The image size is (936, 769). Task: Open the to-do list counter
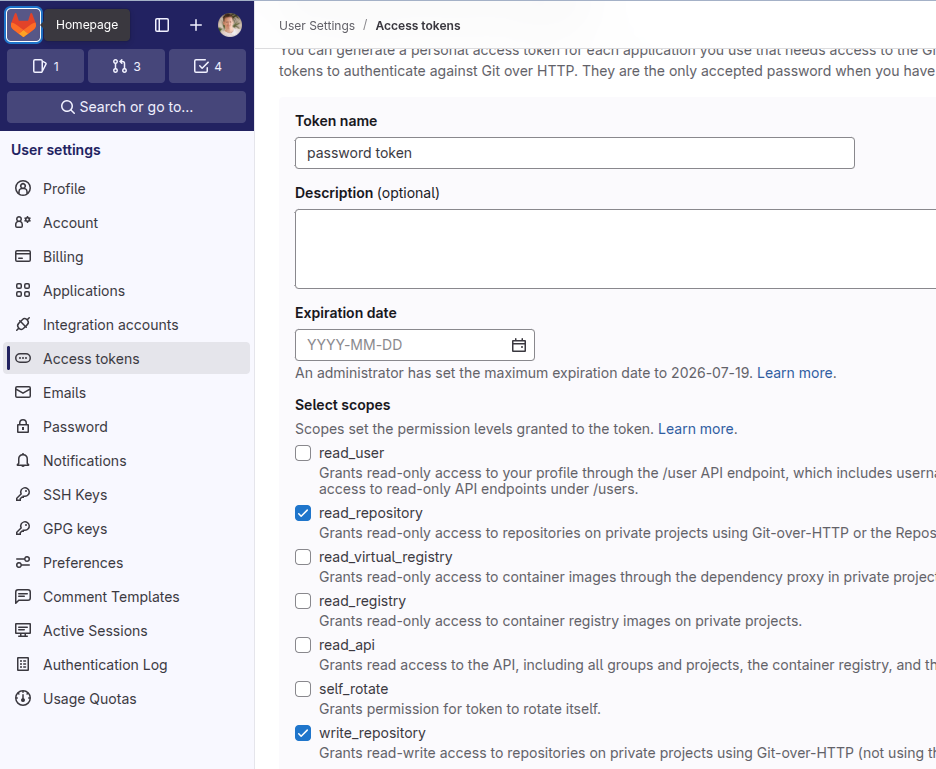[x=207, y=66]
